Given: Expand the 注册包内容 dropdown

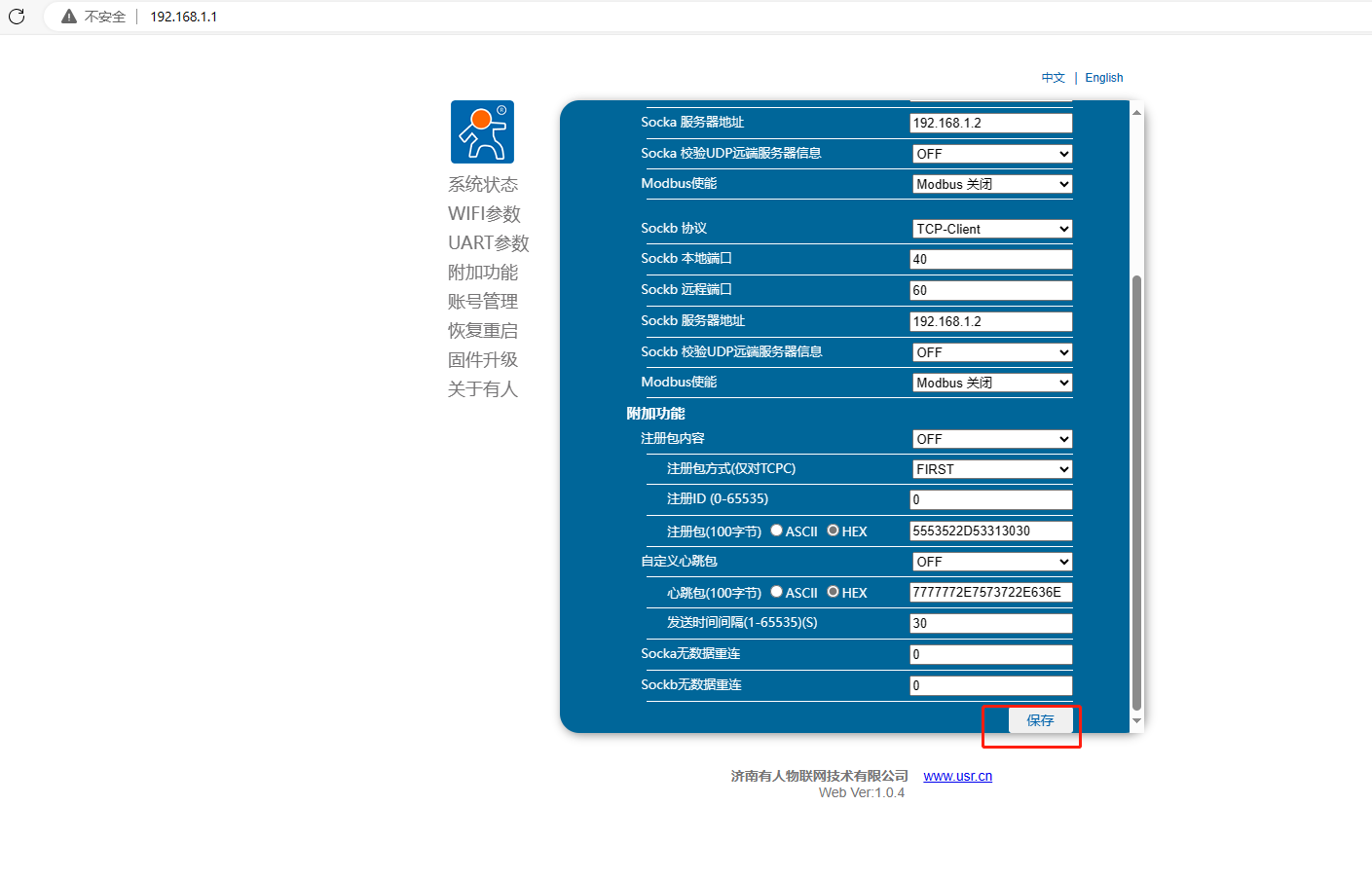Looking at the screenshot, I should click(991, 439).
